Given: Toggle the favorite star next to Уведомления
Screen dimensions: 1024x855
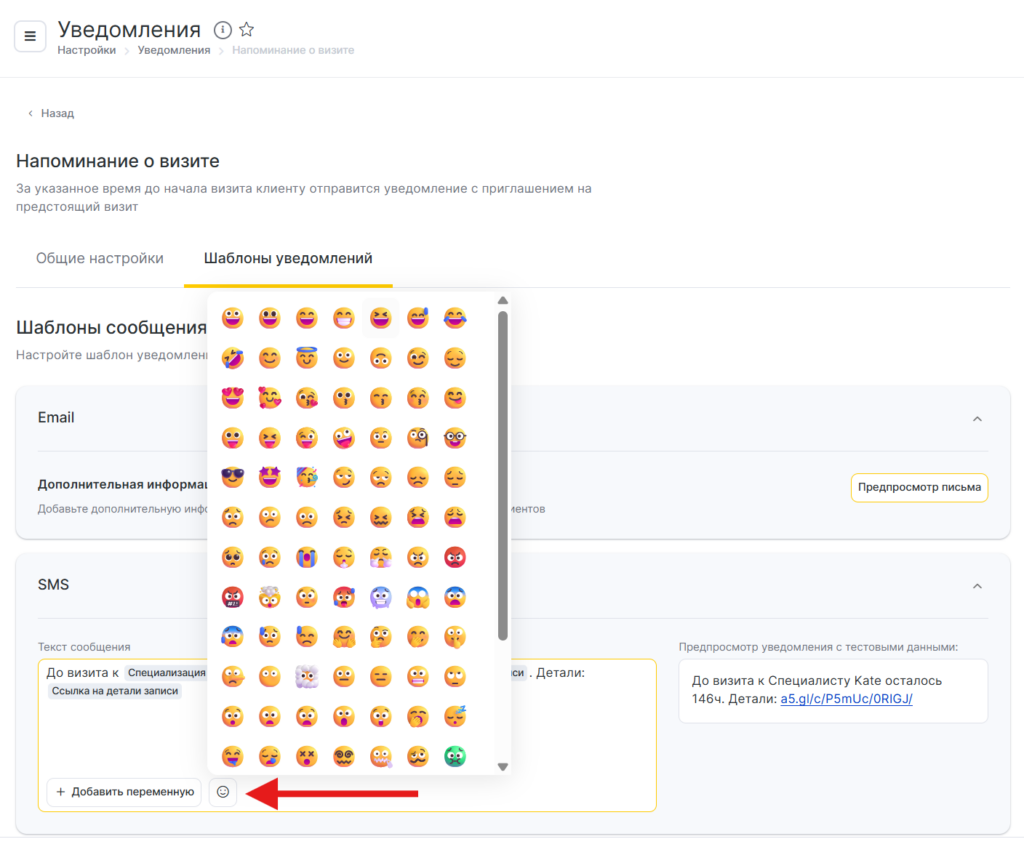Looking at the screenshot, I should click(x=247, y=30).
